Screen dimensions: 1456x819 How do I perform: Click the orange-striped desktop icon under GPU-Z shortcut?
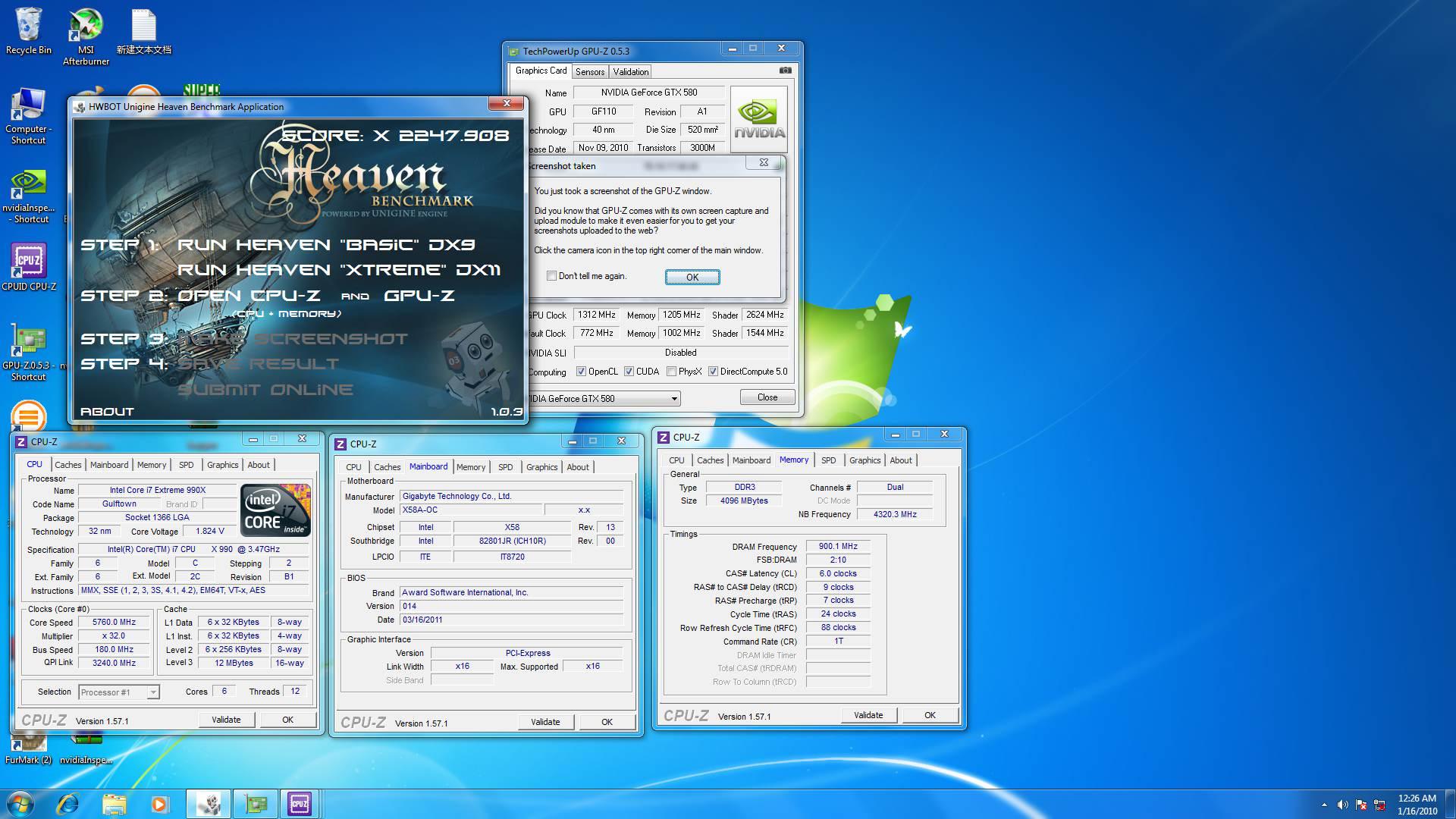[29, 416]
